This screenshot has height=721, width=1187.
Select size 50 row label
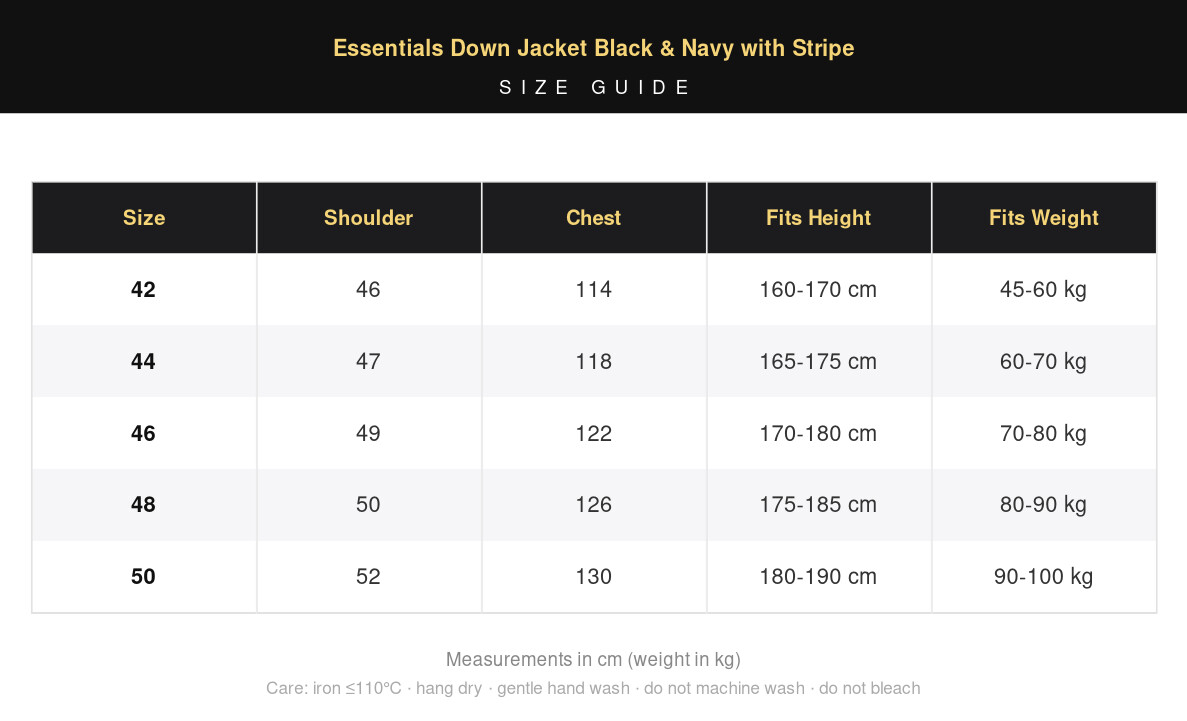144,576
